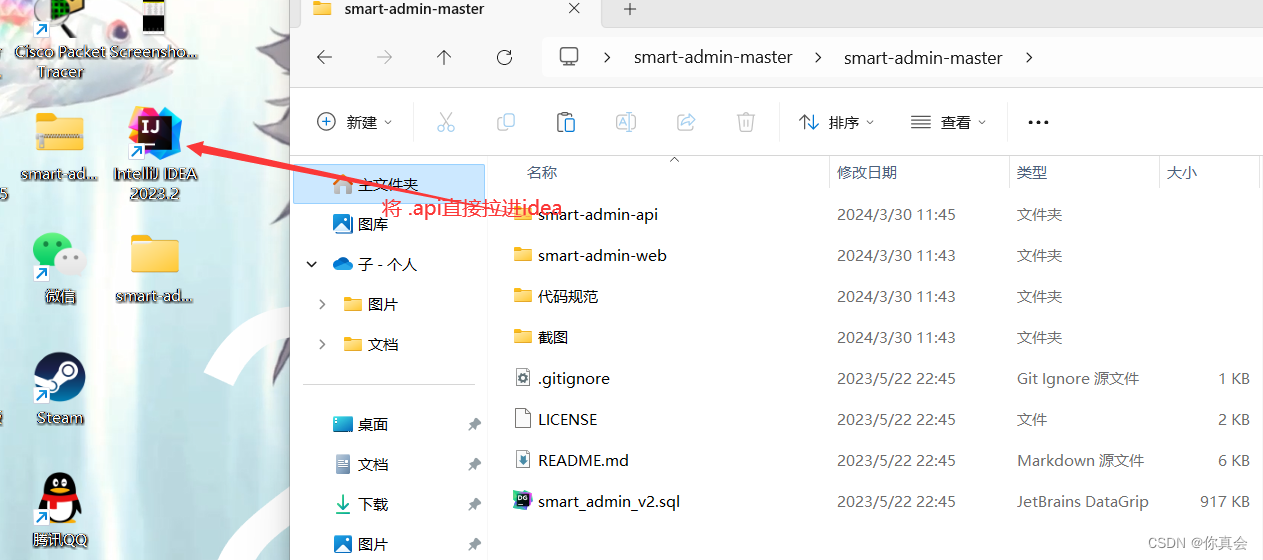Image resolution: width=1263 pixels, height=560 pixels.
Task: Open a new Explorer tab with plus
Action: [630, 9]
